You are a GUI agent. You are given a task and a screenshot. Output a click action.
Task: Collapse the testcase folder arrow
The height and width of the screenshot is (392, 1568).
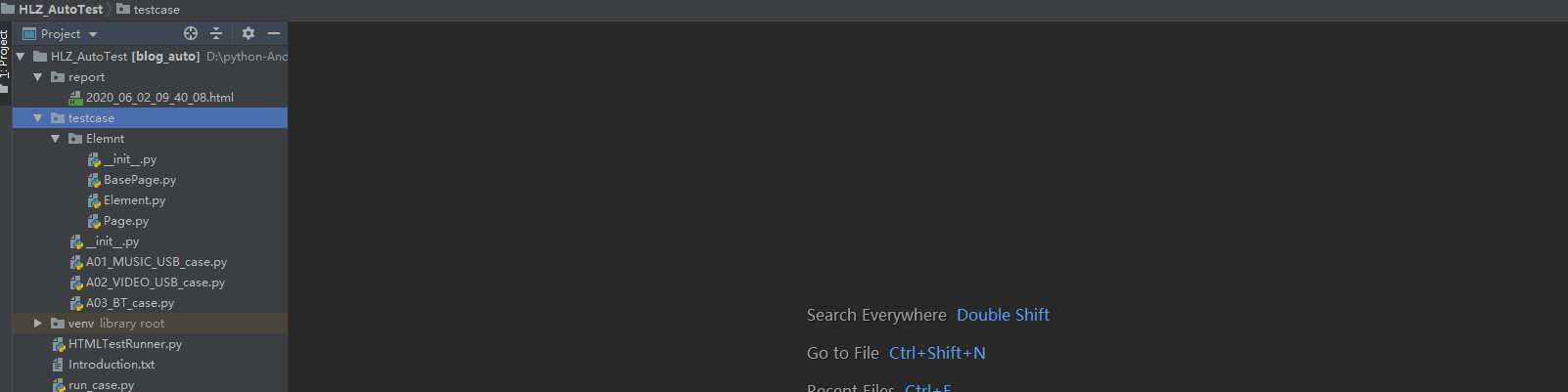point(38,118)
